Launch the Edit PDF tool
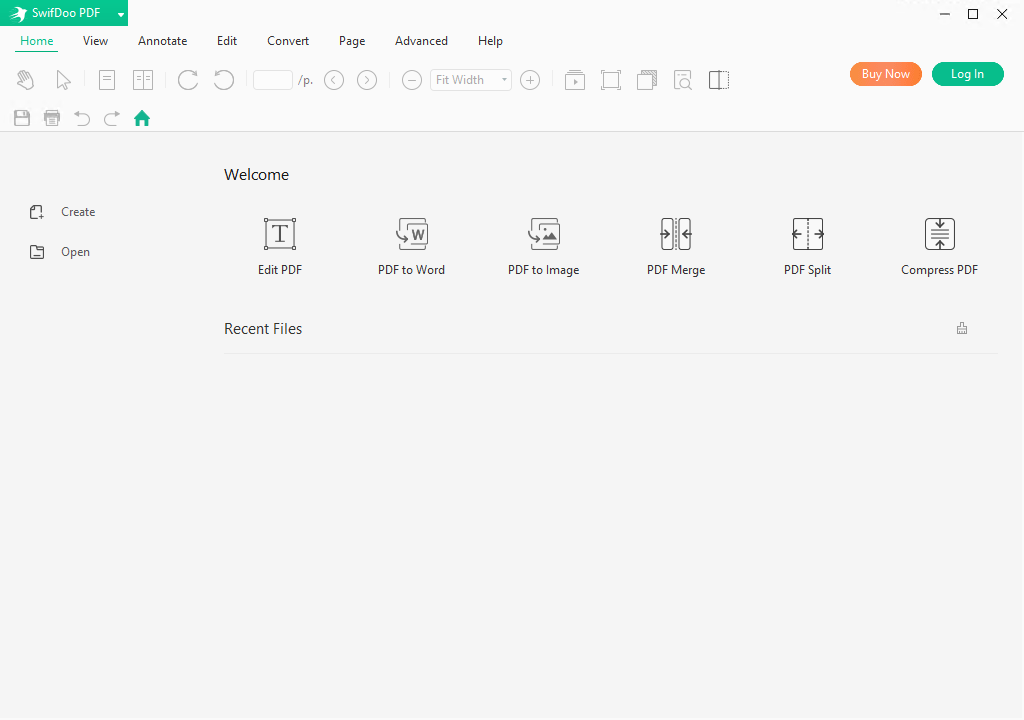This screenshot has height=720, width=1024. click(x=280, y=247)
